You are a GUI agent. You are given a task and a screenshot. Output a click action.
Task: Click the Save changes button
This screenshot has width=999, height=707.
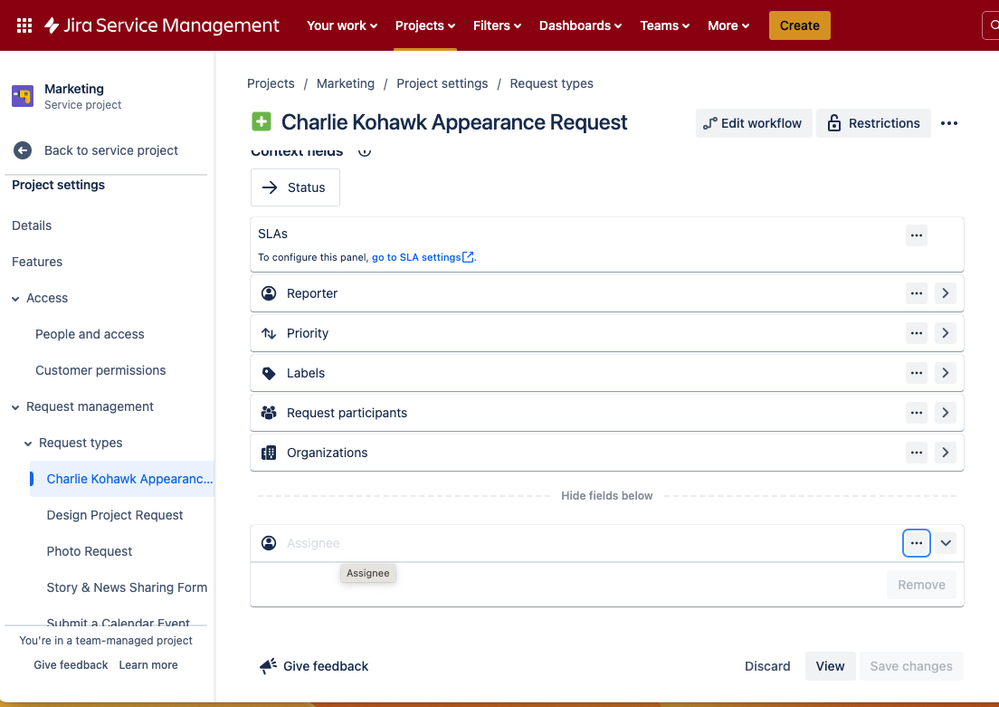(911, 666)
